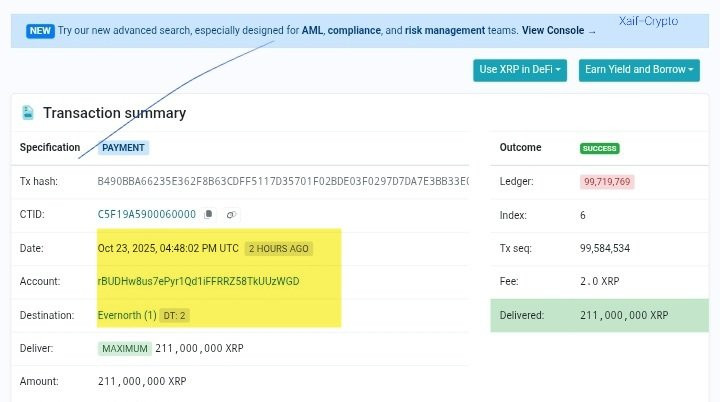Select the transaction hash text

pyautogui.click(x=283, y=181)
